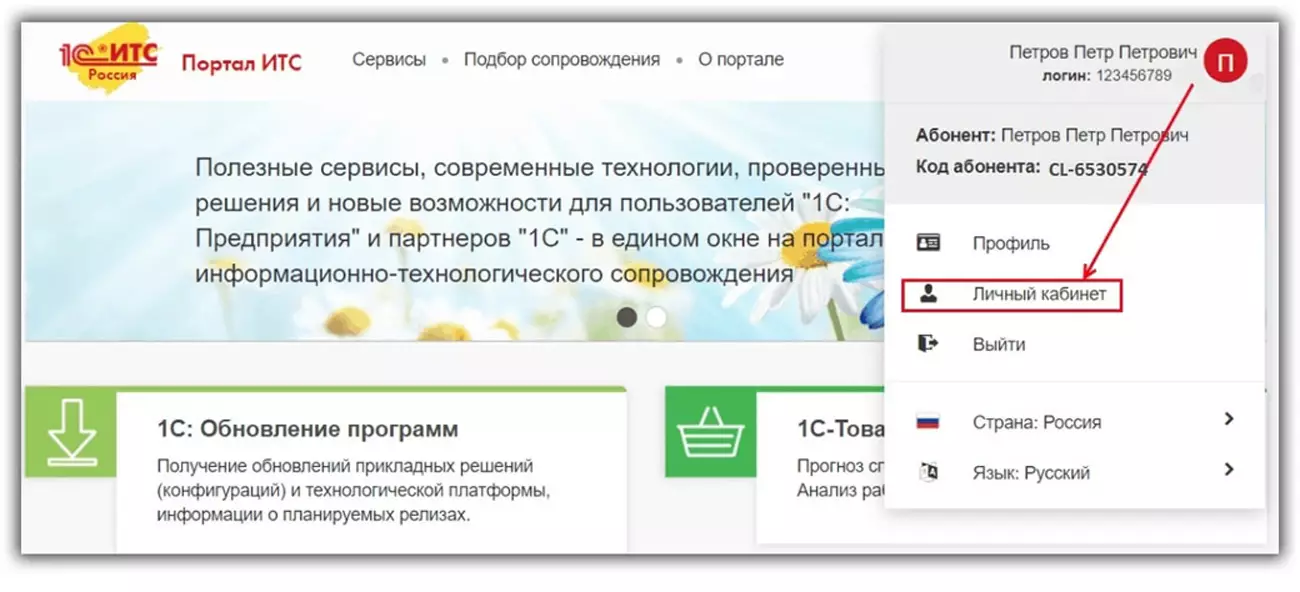Open the О портале menu item
Image resolution: width=1300 pixels, height=592 pixels.
pyautogui.click(x=741, y=59)
